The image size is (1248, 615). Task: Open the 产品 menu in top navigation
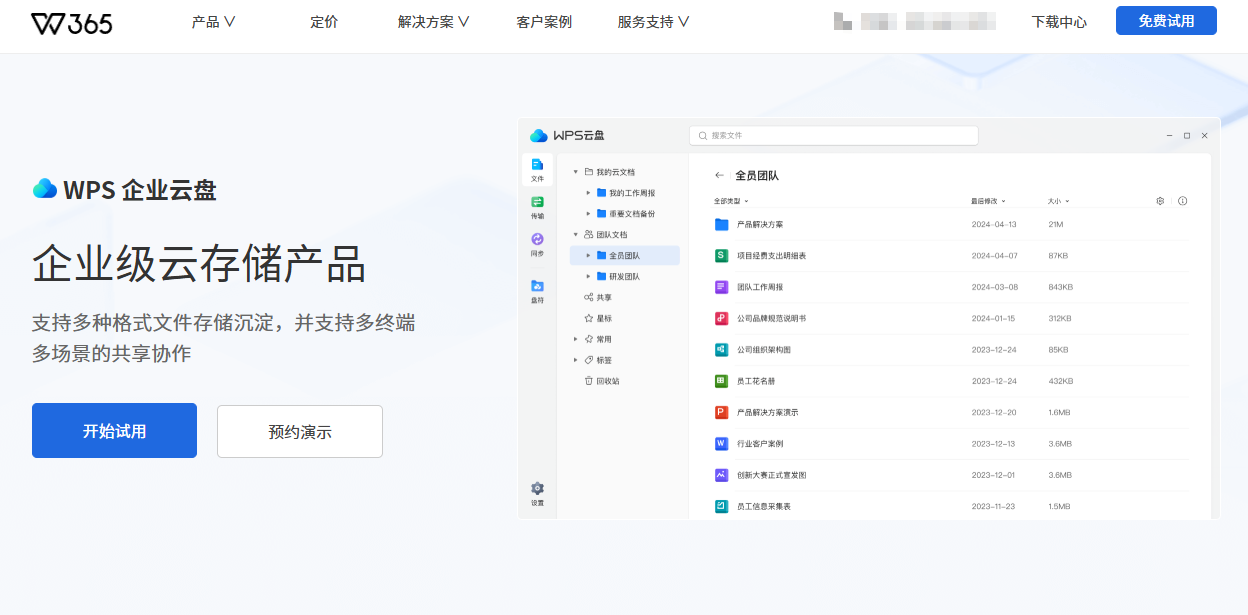pos(214,22)
